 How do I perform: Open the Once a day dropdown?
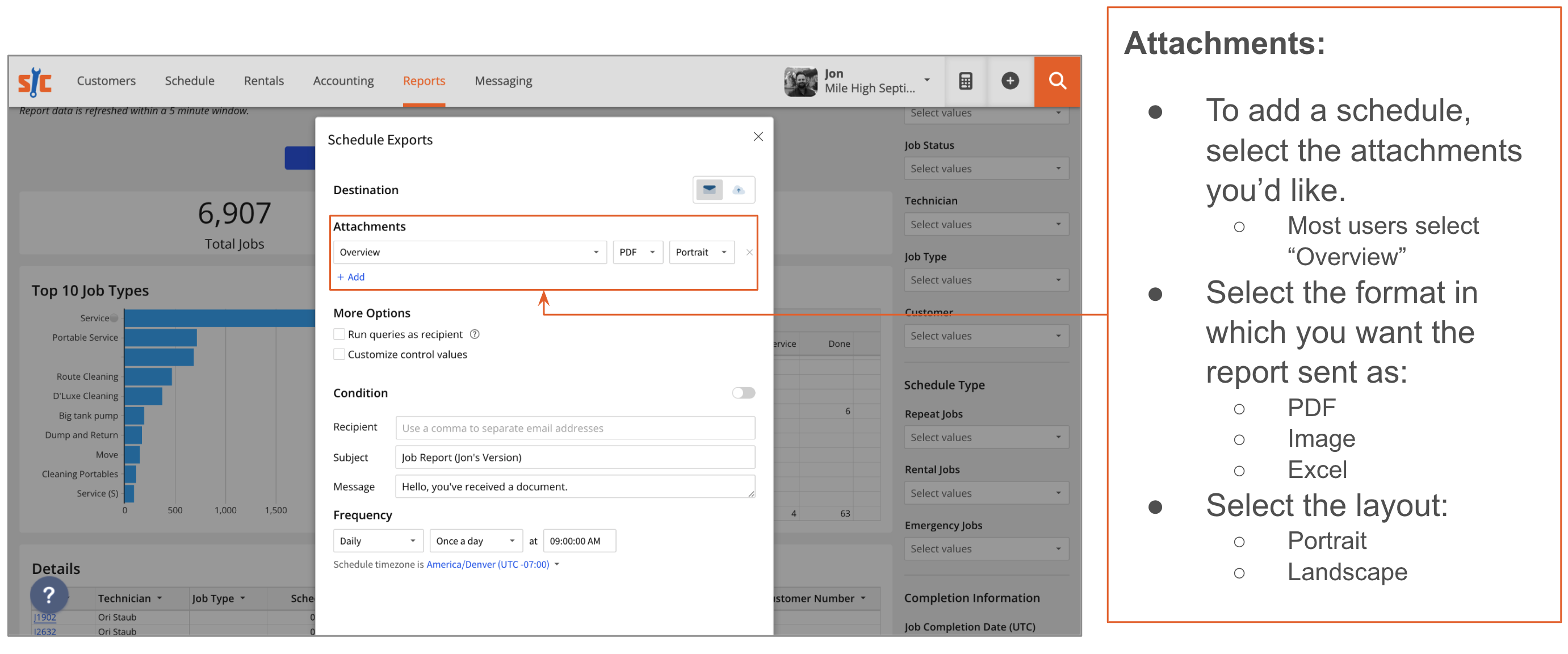[x=475, y=540]
